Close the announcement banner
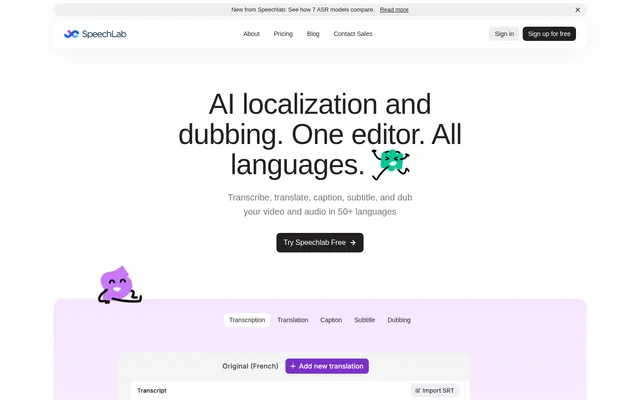640x400 pixels. [578, 10]
